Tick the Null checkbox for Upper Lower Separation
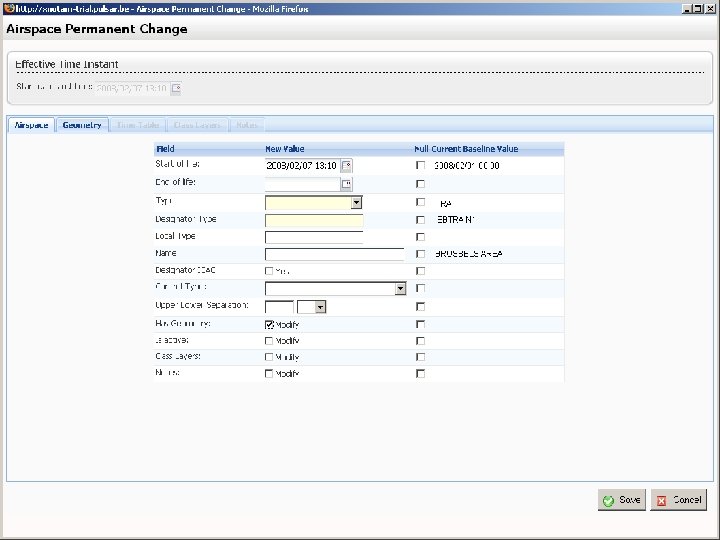This screenshot has width=720, height=540. coord(420,306)
